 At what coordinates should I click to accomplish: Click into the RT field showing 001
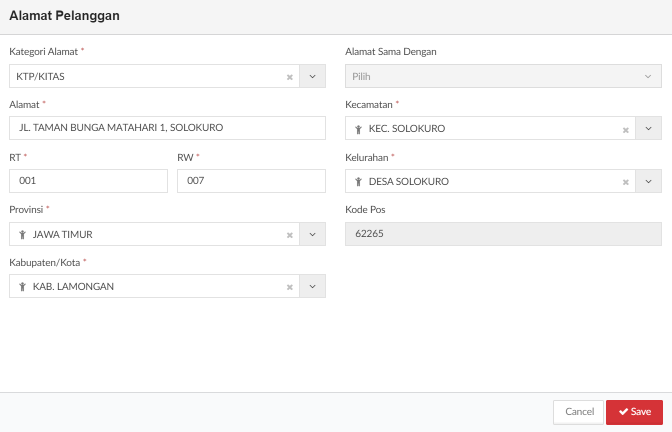tap(88, 181)
